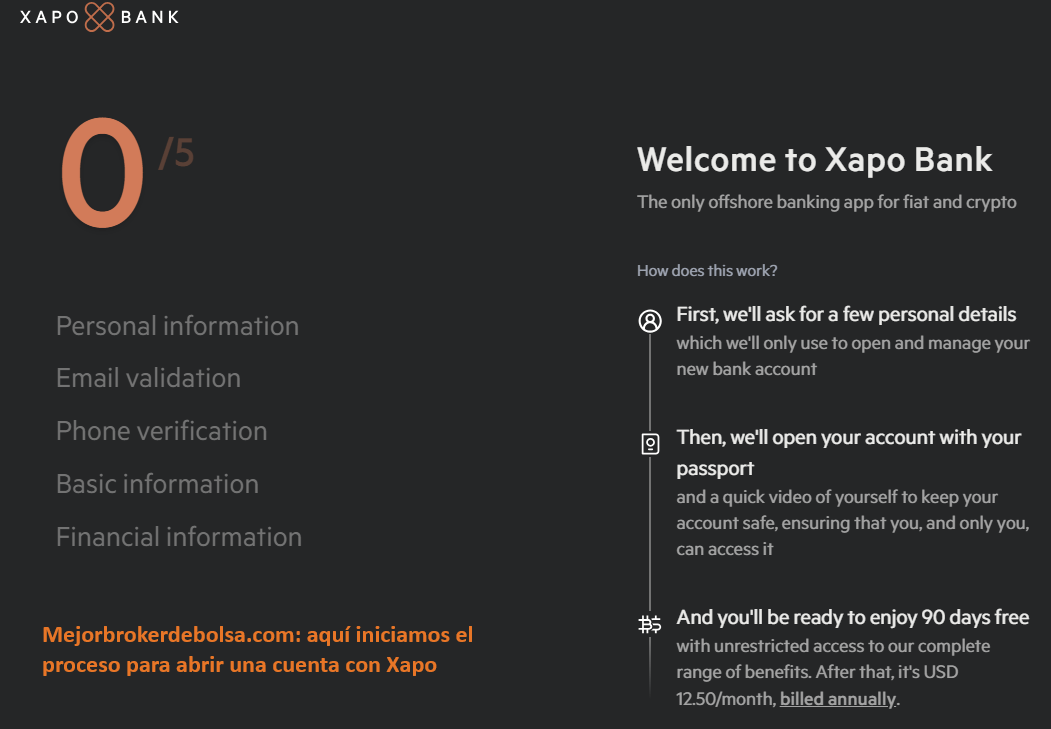Click 'And you'll be ready to enjoy 90 days free'
This screenshot has width=1051, height=729.
(853, 617)
